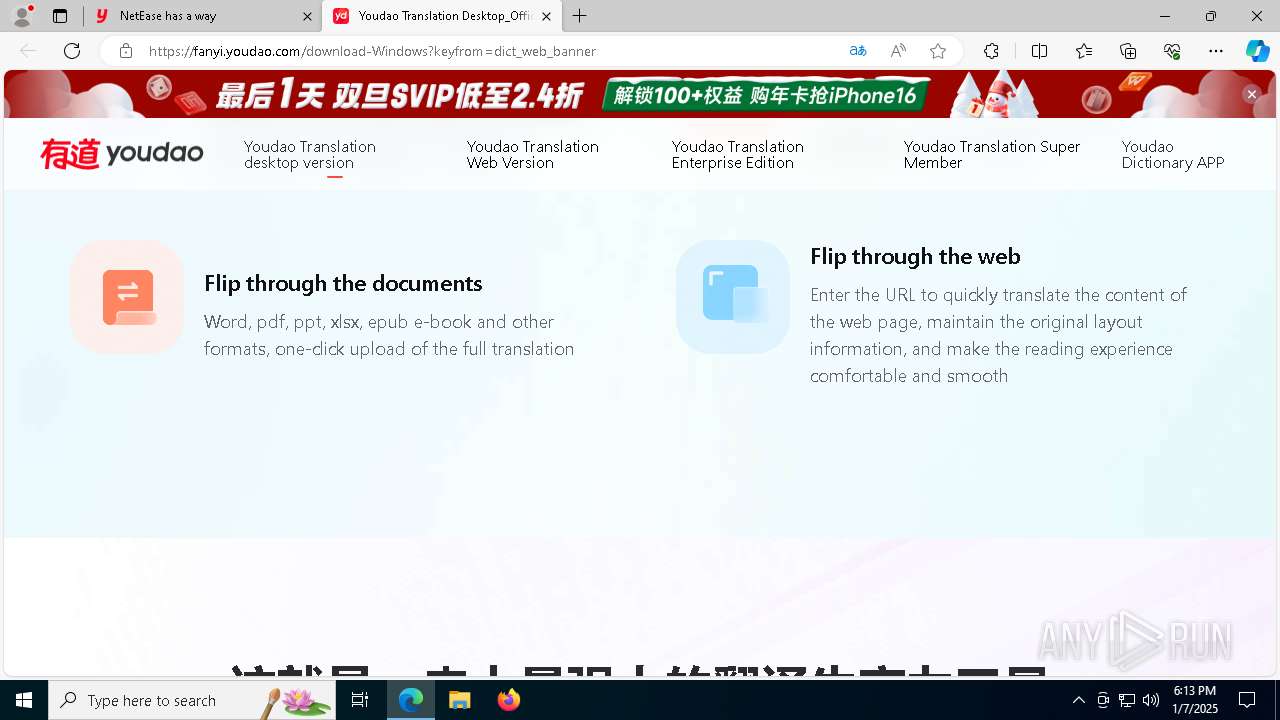Open the Favorites list icon
This screenshot has height=720, width=1280.
tap(1084, 51)
